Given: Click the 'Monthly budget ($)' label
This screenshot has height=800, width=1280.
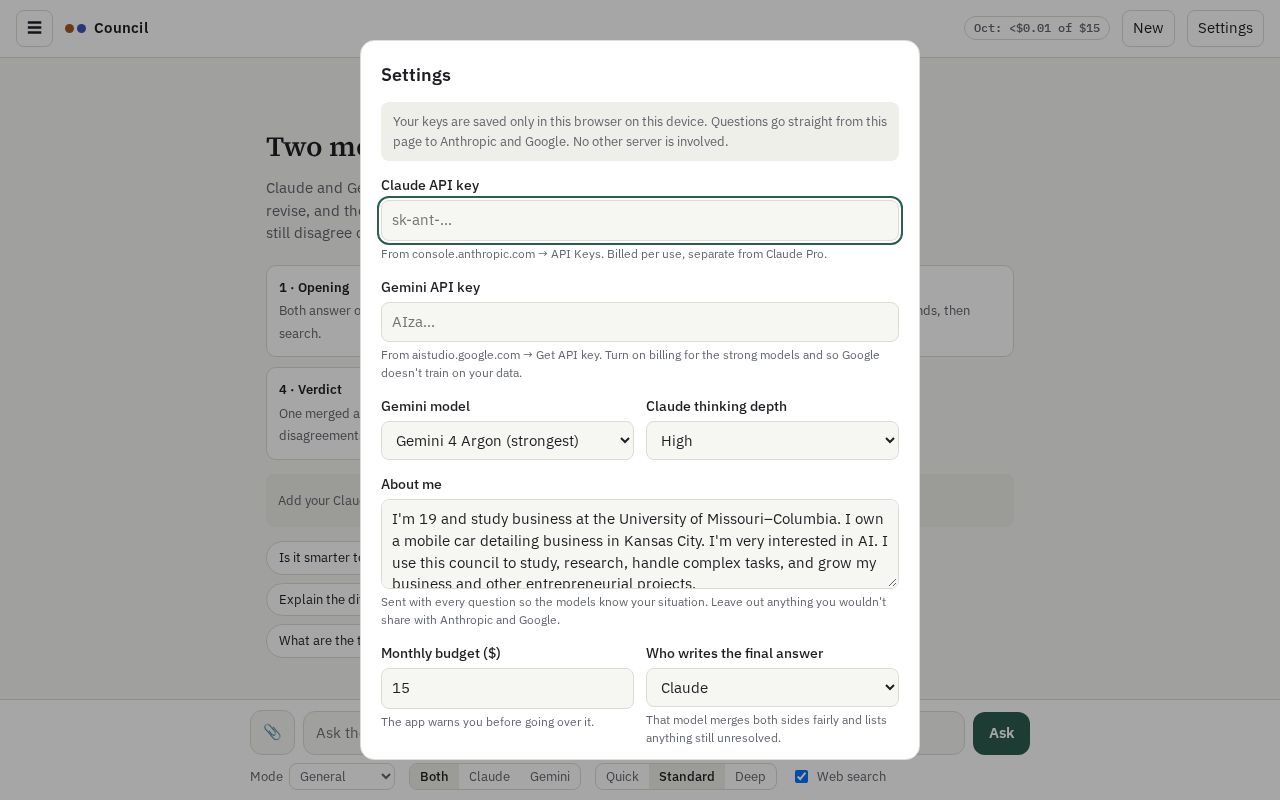Looking at the screenshot, I should [x=441, y=653].
